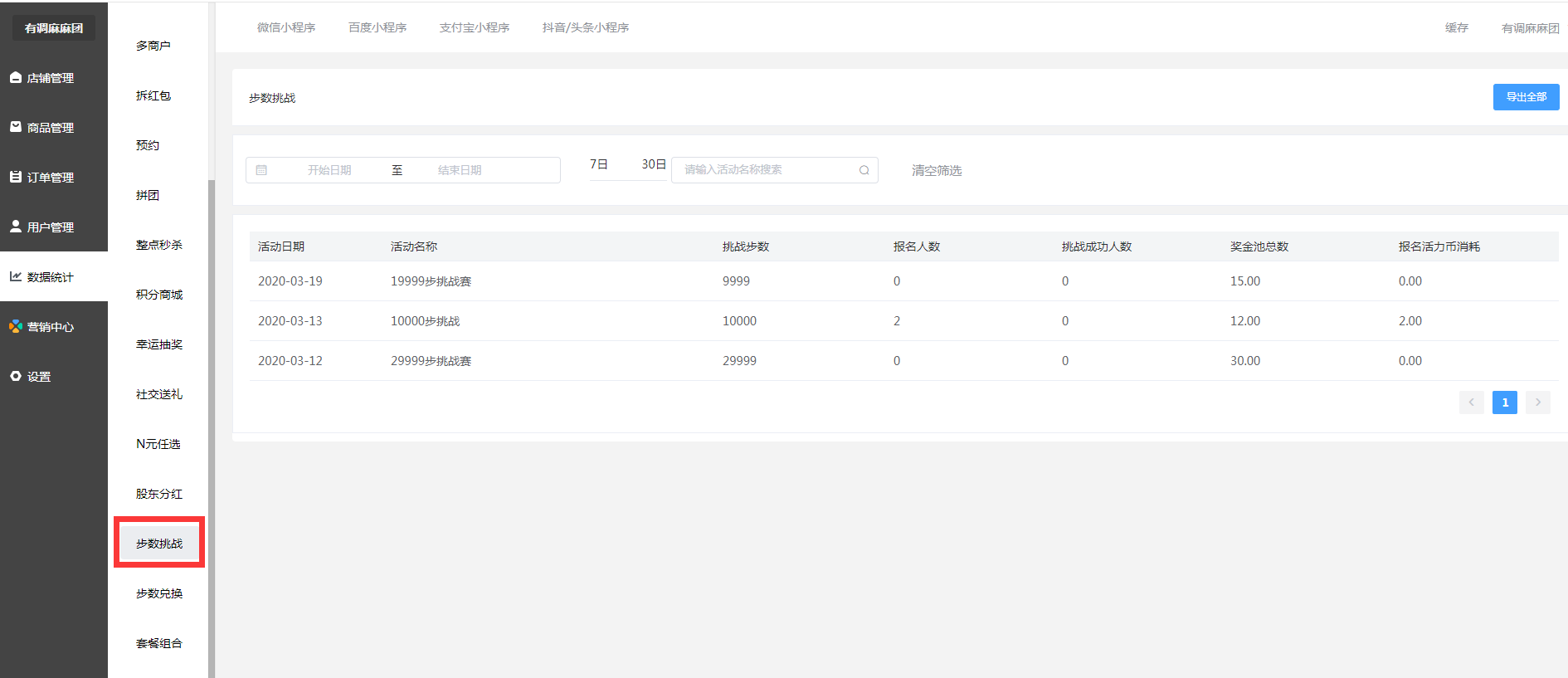Click the 2020-03-19 date cell
The height and width of the screenshot is (678, 1568).
[x=290, y=281]
